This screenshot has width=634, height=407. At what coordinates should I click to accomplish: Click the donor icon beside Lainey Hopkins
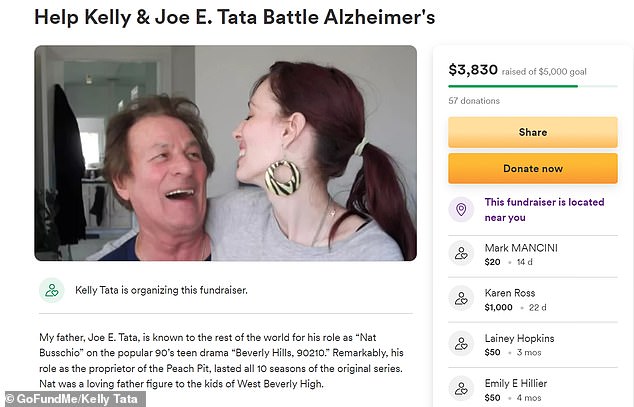461,346
